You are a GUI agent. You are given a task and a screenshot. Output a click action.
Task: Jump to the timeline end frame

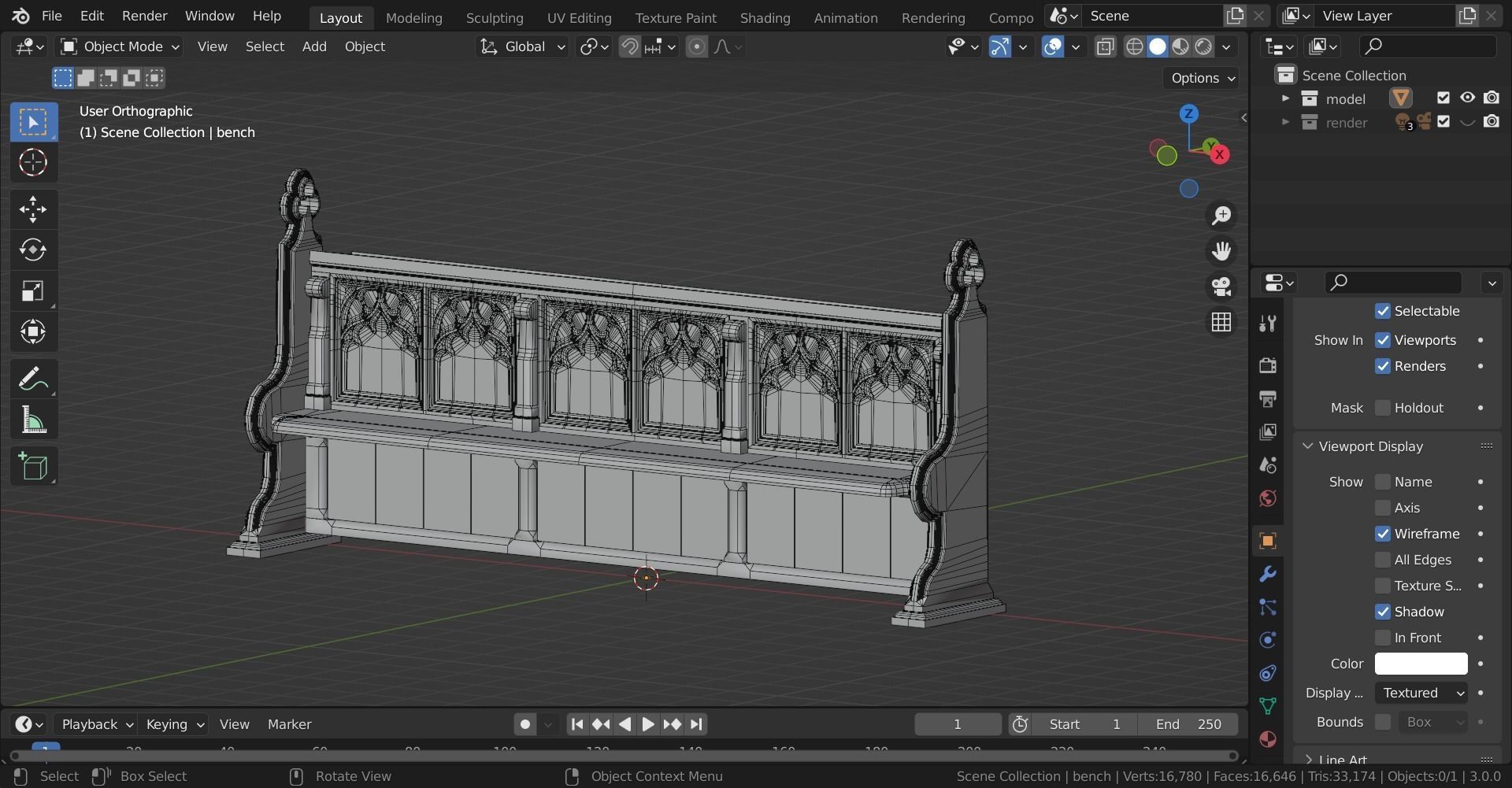click(x=696, y=724)
